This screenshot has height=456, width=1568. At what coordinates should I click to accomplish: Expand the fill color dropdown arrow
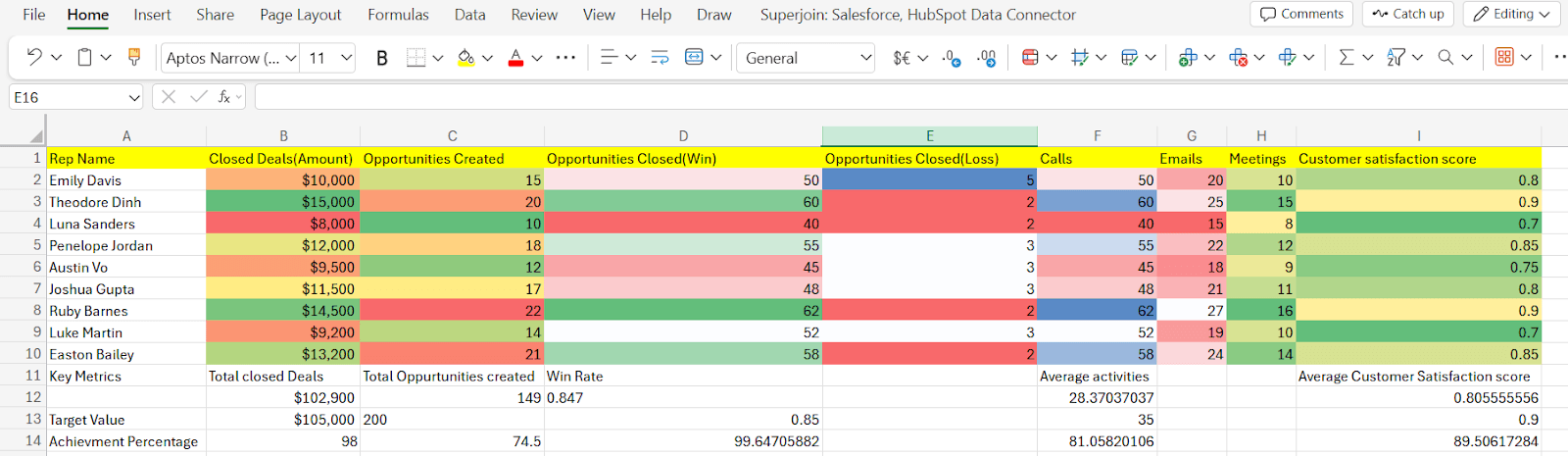pos(487,58)
